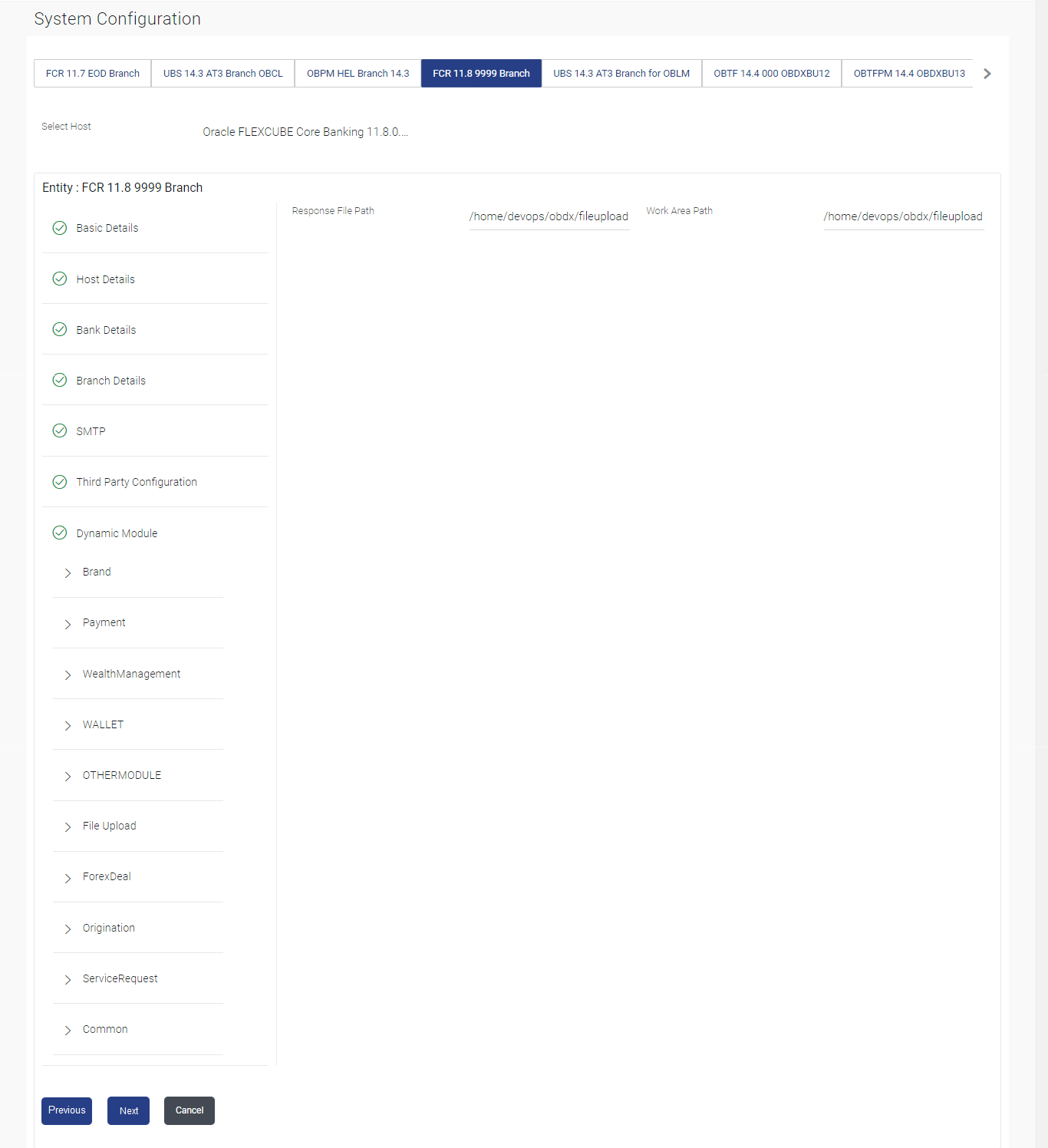
Task: Expand the Brand chevron
Action: pyautogui.click(x=68, y=573)
